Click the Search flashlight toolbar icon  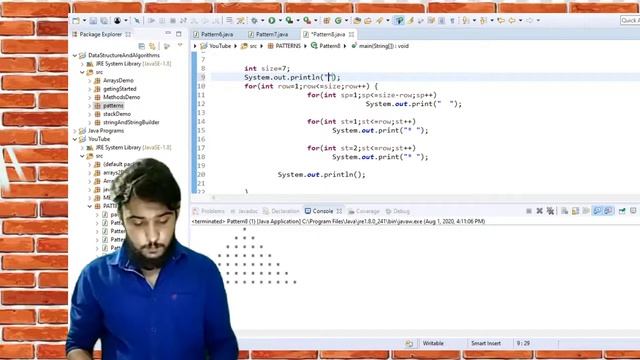(380, 20)
